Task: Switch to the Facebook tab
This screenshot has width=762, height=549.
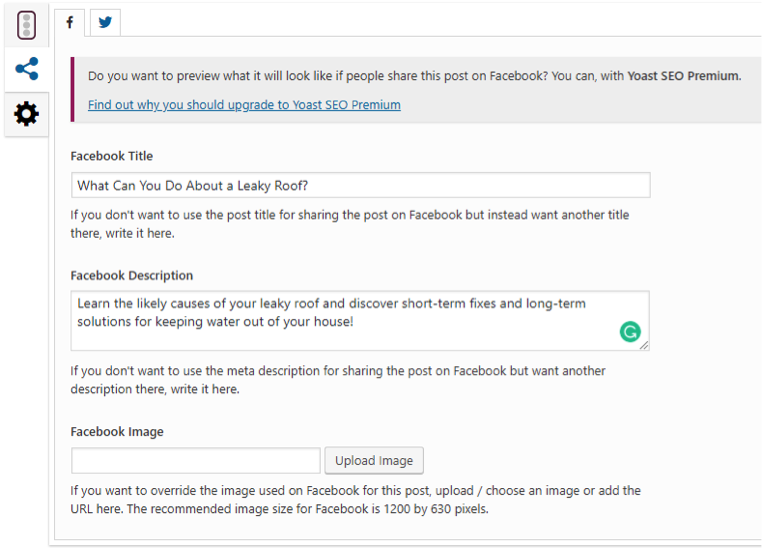Action: [69, 22]
